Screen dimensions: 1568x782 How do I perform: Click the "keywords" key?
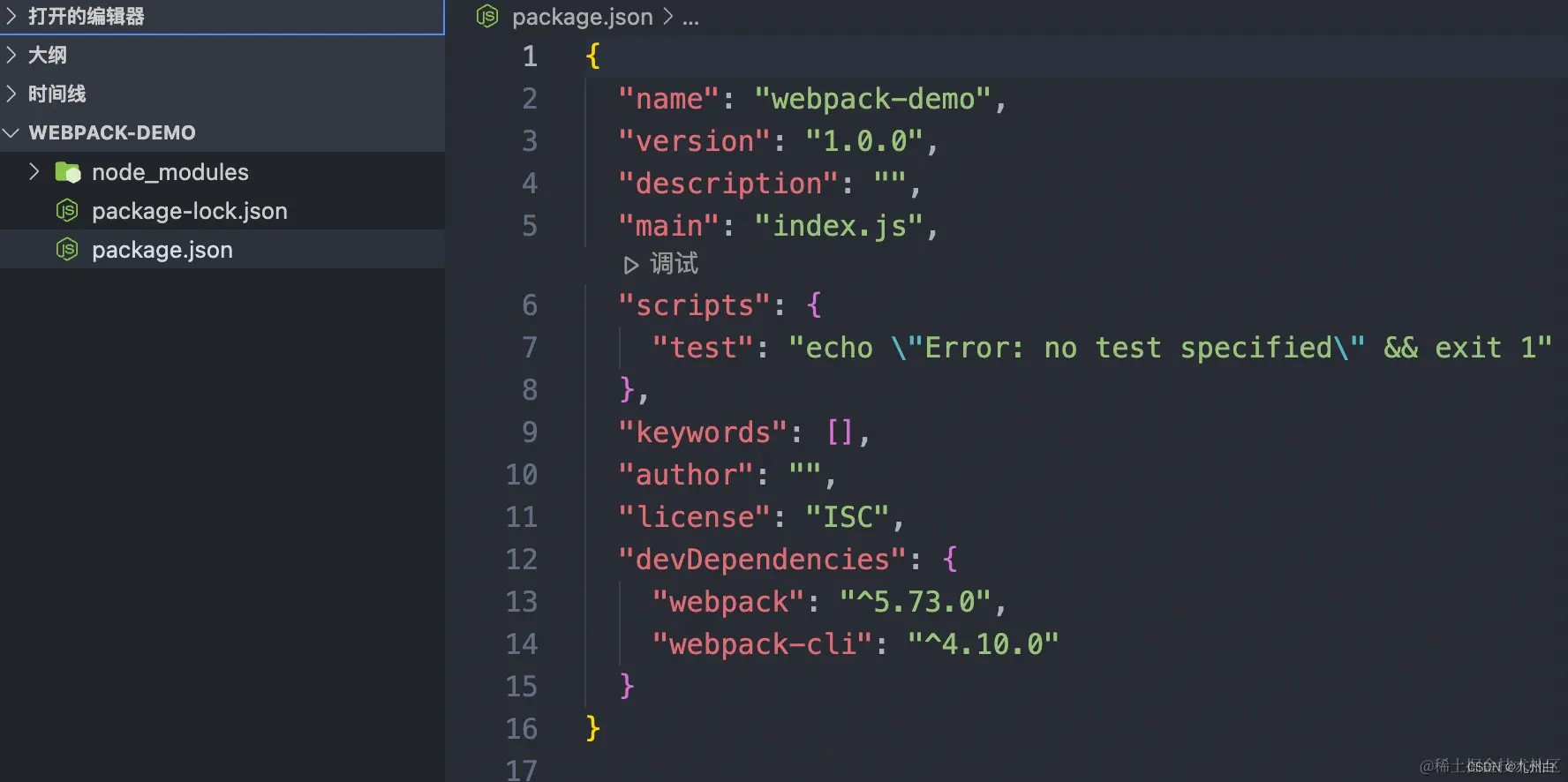pyautogui.click(x=703, y=432)
